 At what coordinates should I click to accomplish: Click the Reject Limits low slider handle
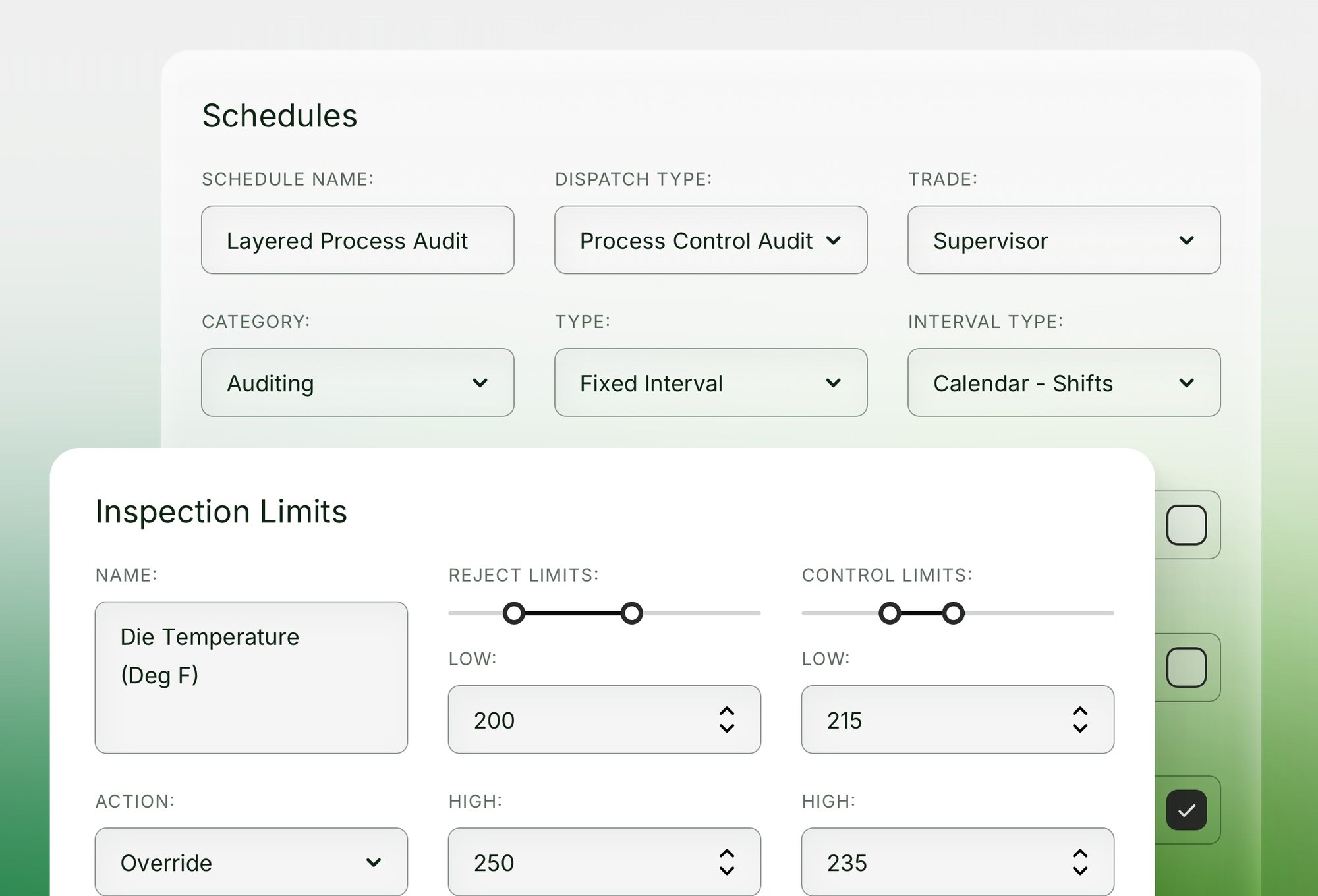[514, 613]
